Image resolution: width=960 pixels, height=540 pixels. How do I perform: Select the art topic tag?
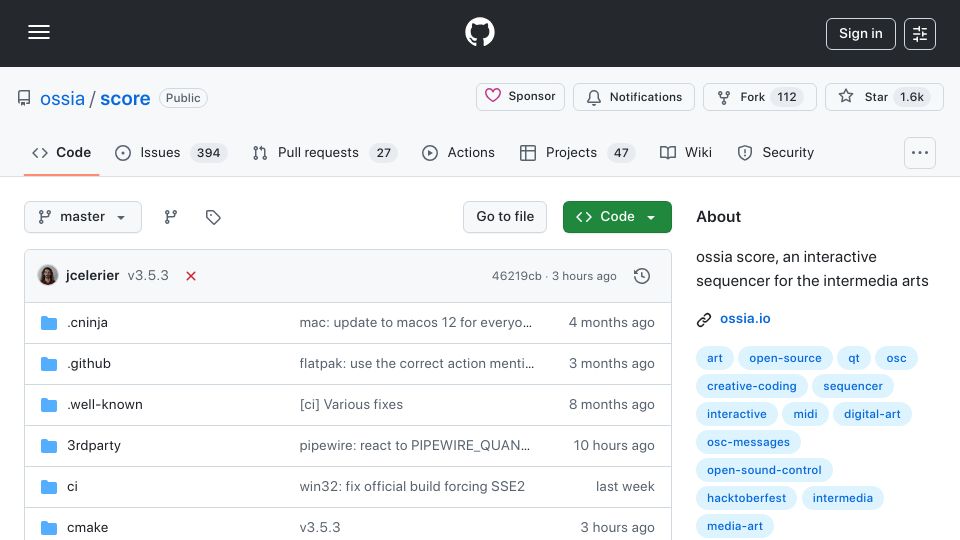(714, 358)
